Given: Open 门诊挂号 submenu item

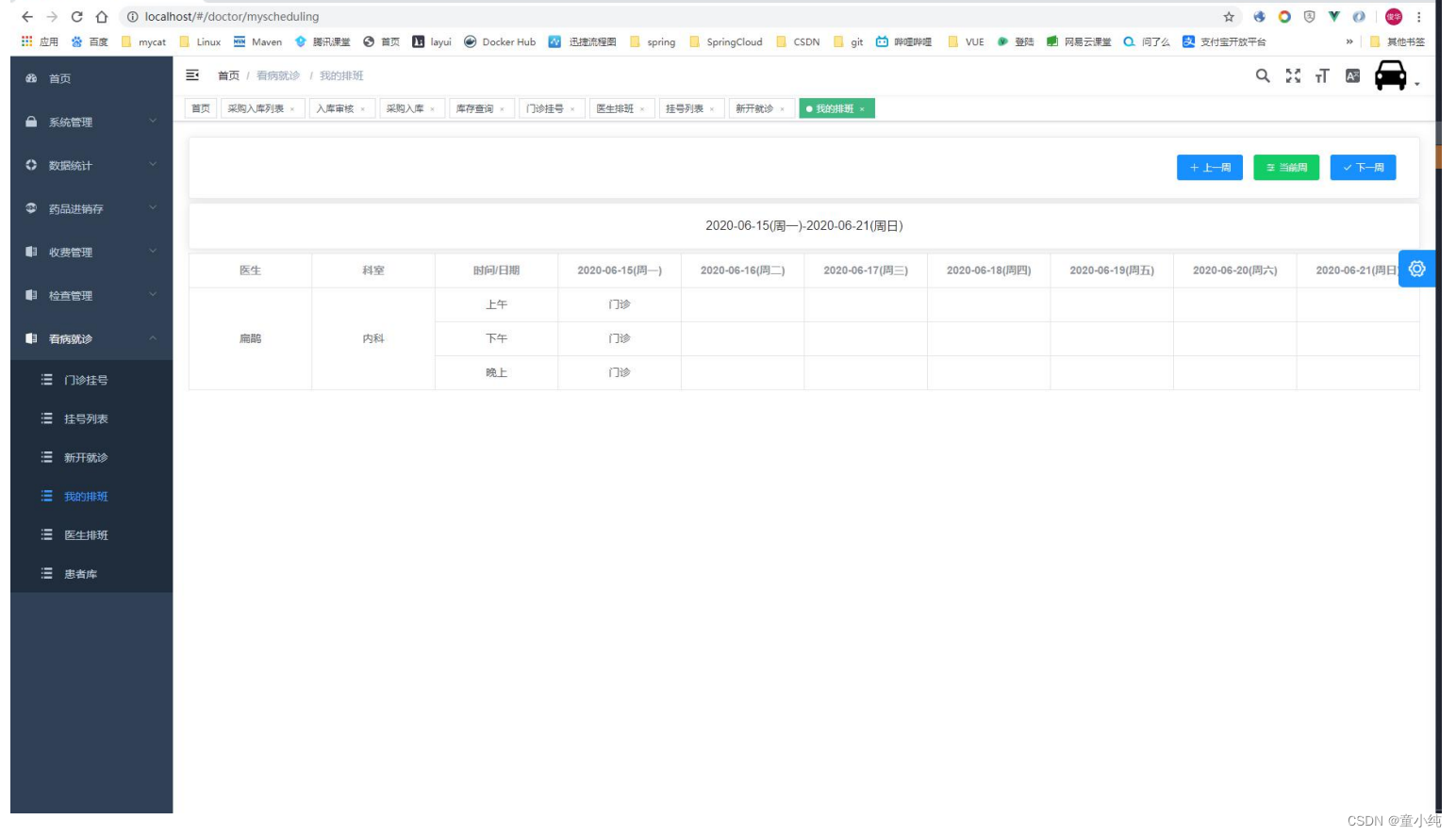Looking at the screenshot, I should pyautogui.click(x=91, y=380).
